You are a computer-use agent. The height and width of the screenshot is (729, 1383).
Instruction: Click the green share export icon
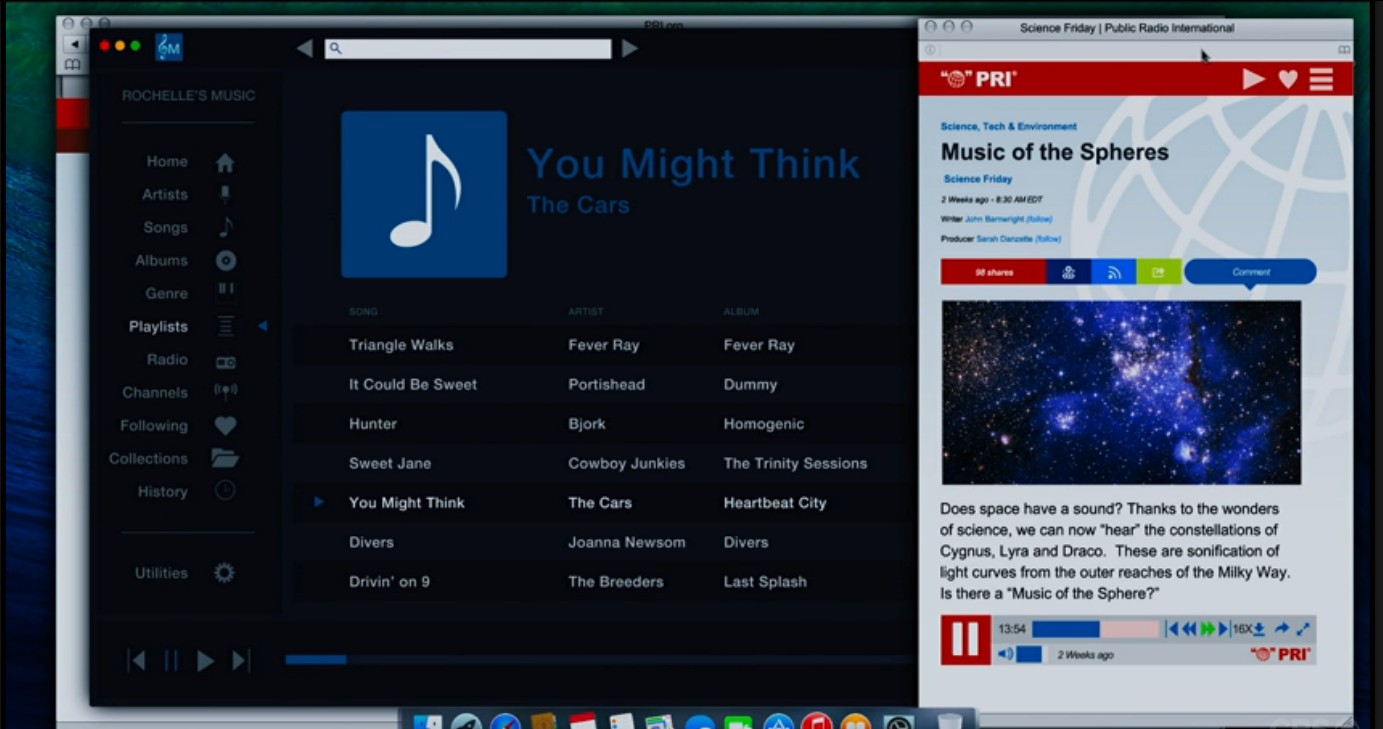click(x=1158, y=272)
